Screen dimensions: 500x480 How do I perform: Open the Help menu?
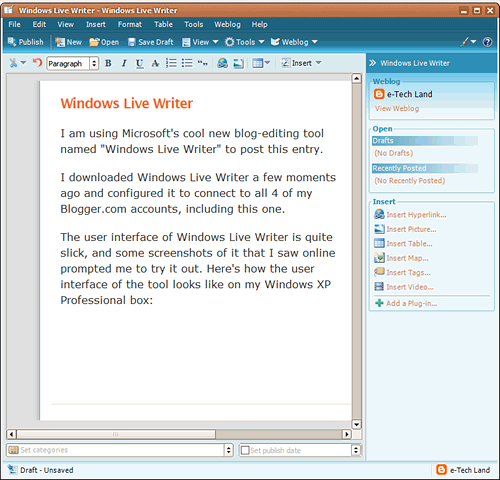(x=259, y=24)
